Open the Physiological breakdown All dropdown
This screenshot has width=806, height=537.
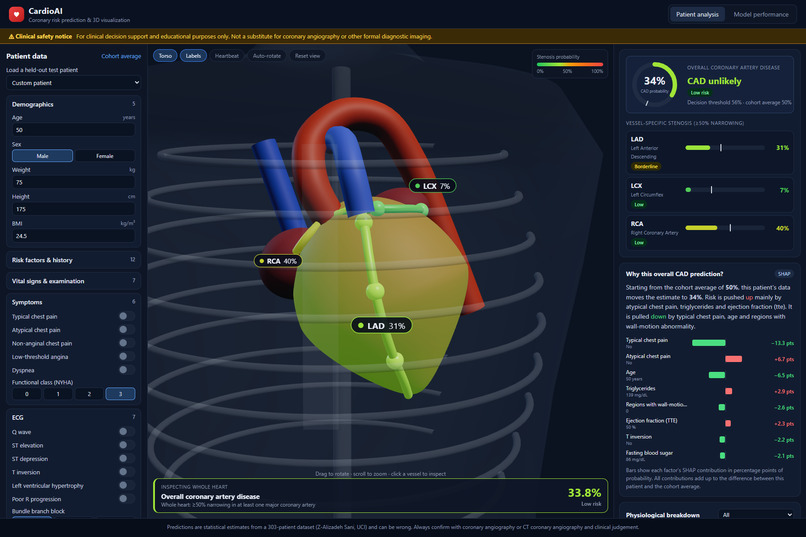coord(757,515)
